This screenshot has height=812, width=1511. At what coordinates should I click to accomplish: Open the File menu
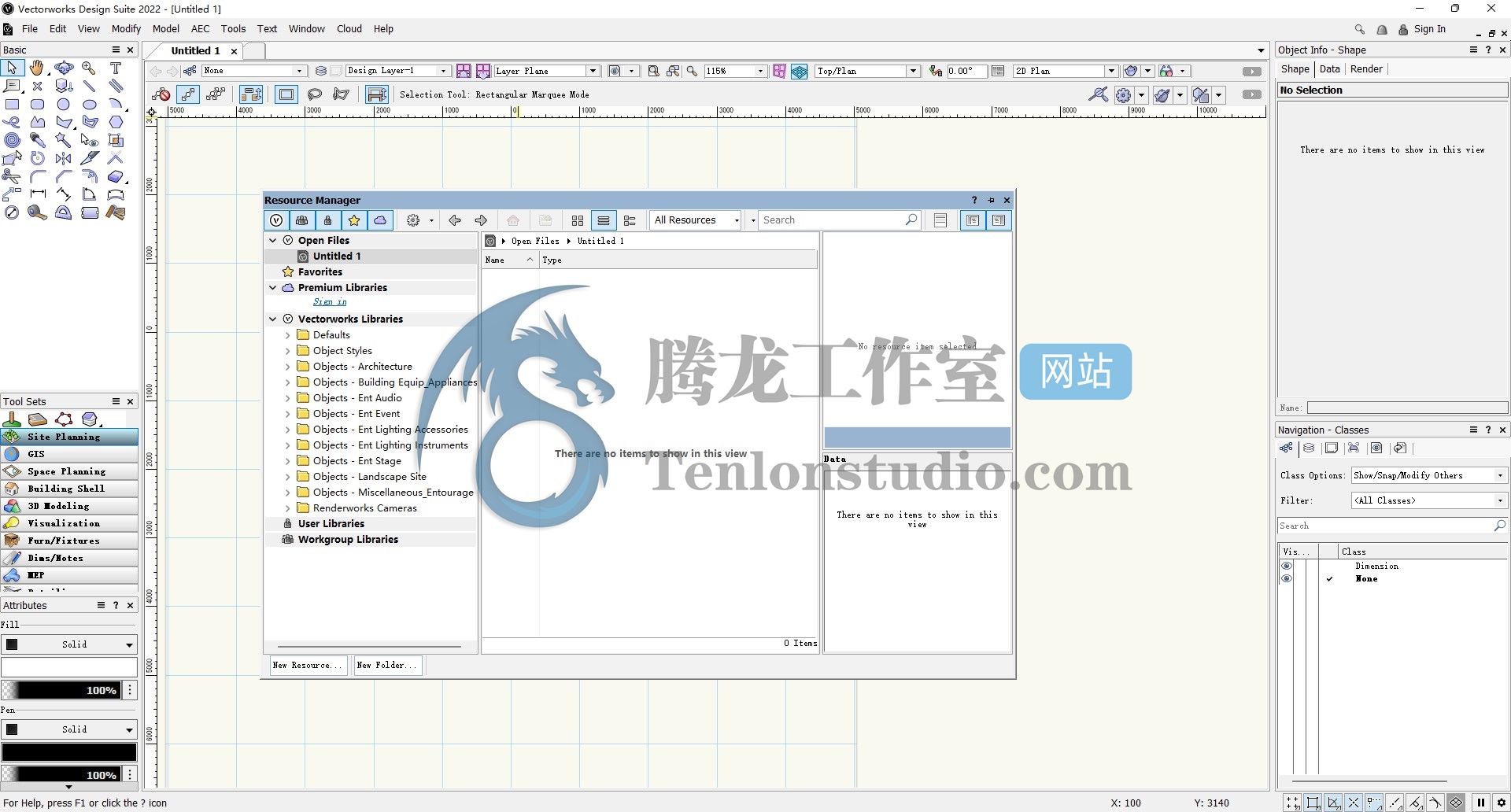(30, 29)
